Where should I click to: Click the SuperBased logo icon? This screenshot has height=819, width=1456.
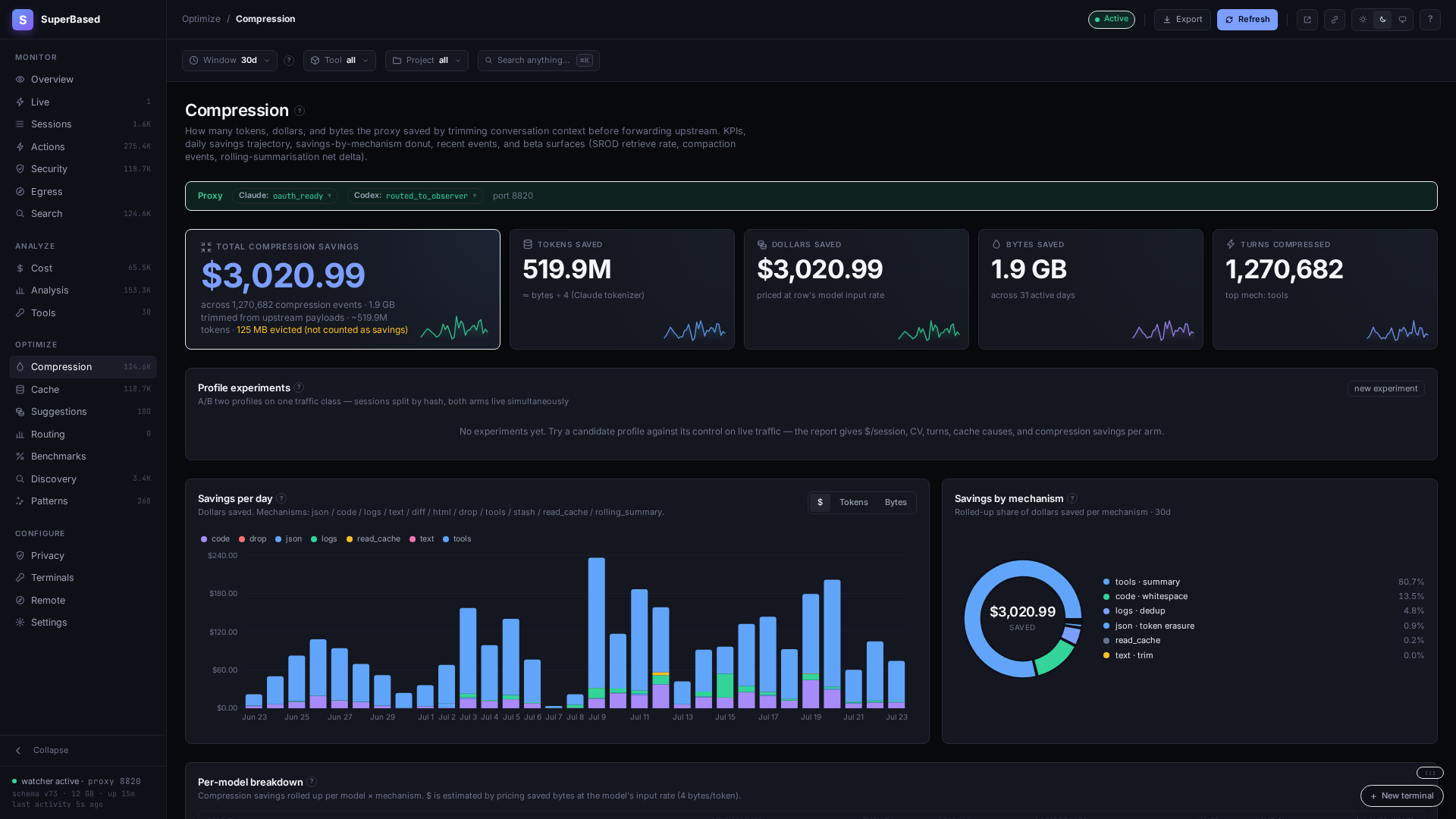click(23, 20)
